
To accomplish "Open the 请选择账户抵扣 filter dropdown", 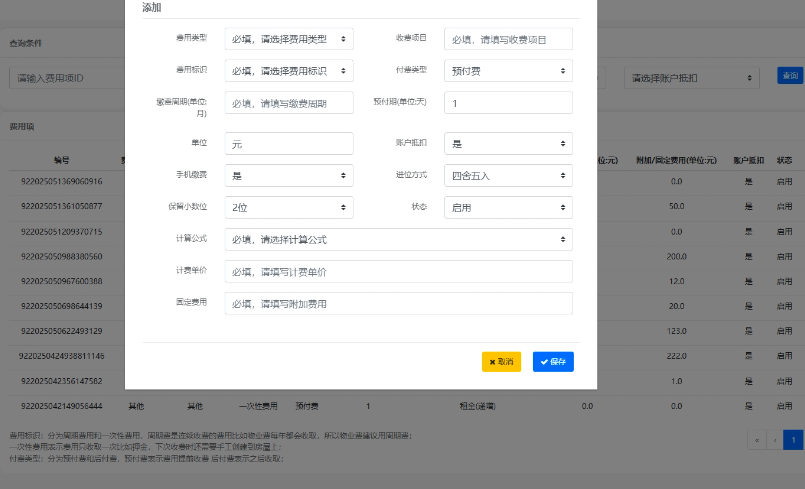I will pyautogui.click(x=692, y=77).
